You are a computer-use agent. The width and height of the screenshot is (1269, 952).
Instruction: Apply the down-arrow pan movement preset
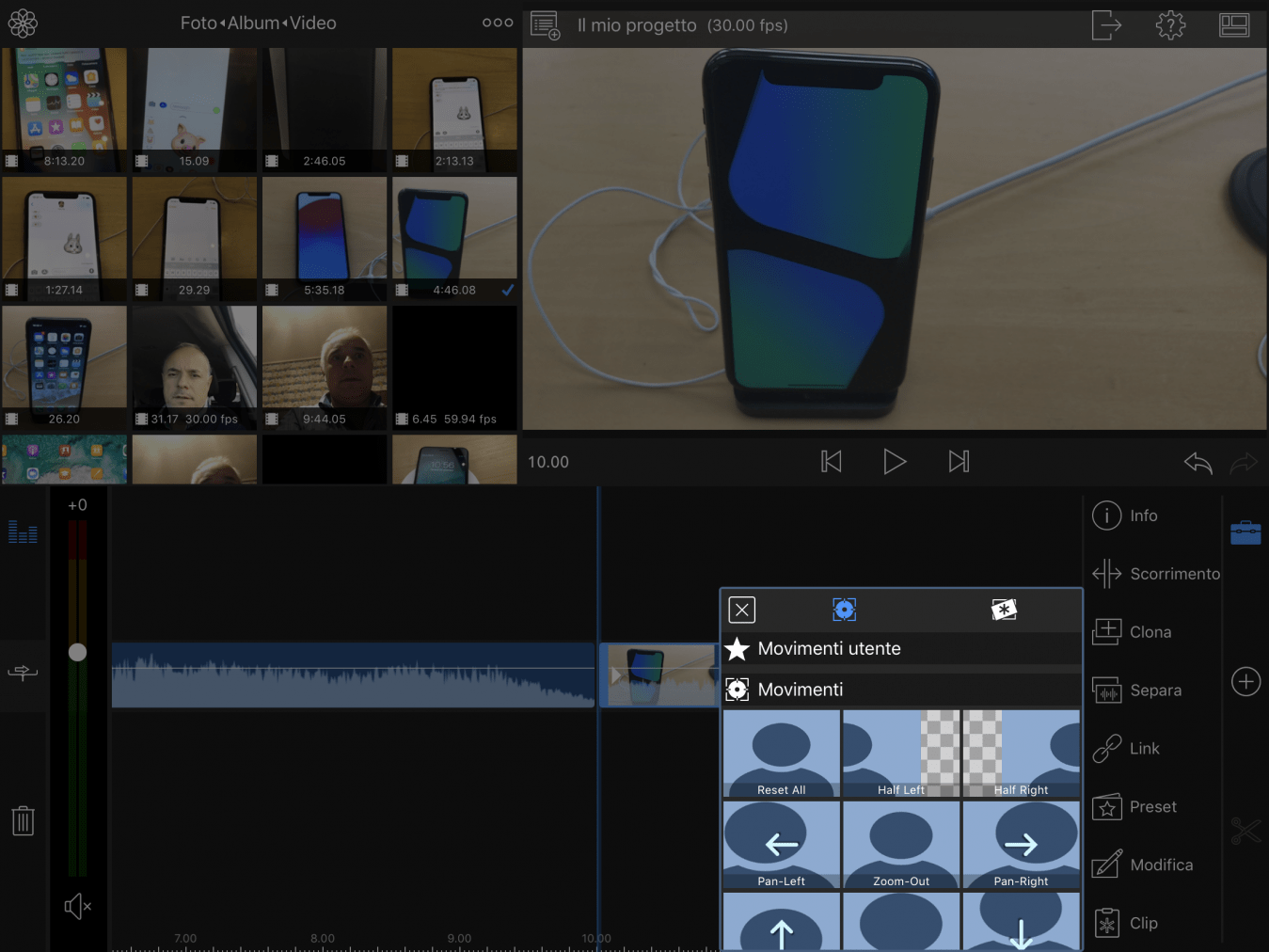(1021, 921)
